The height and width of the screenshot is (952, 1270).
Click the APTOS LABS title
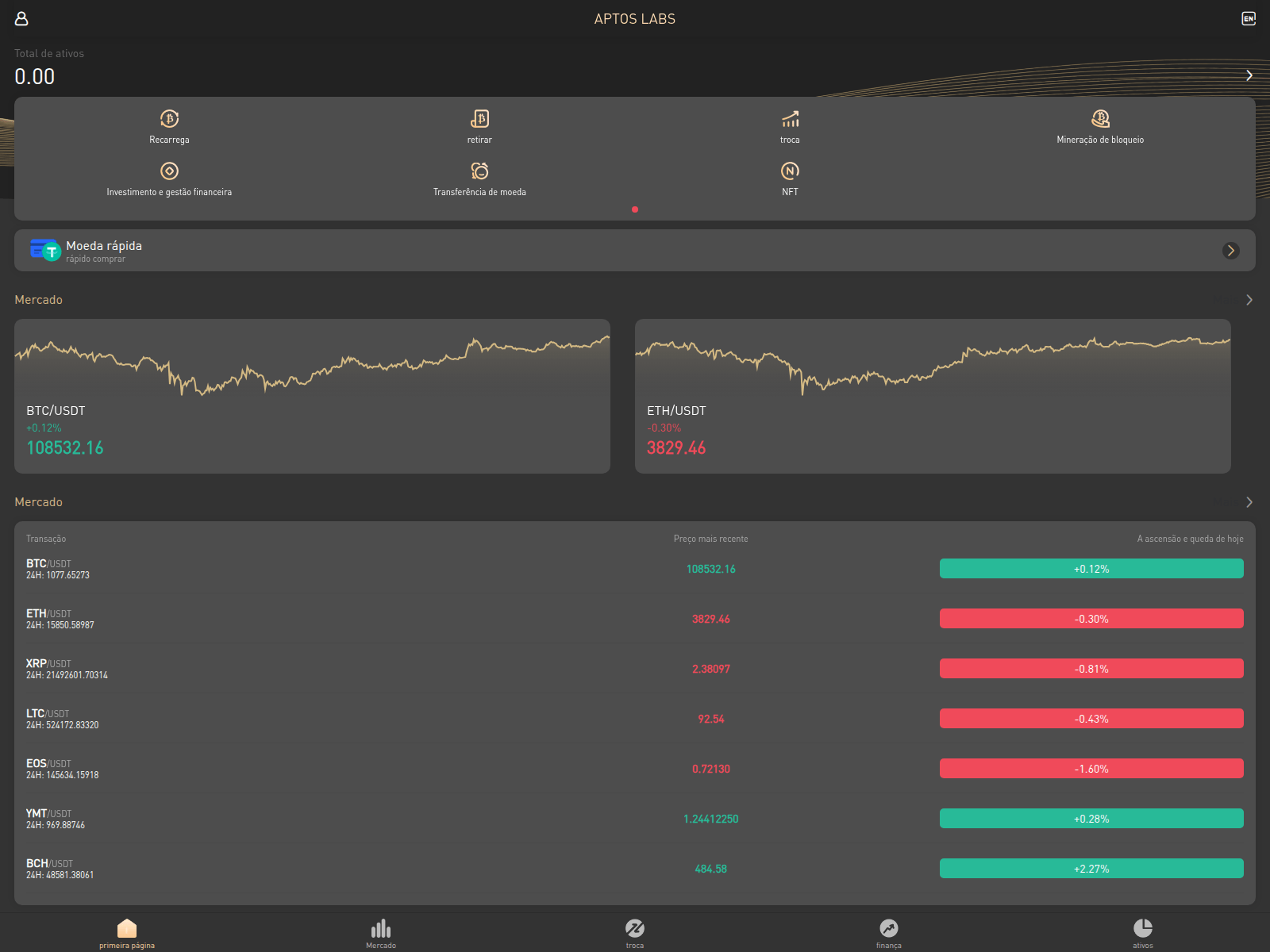pyautogui.click(x=635, y=19)
